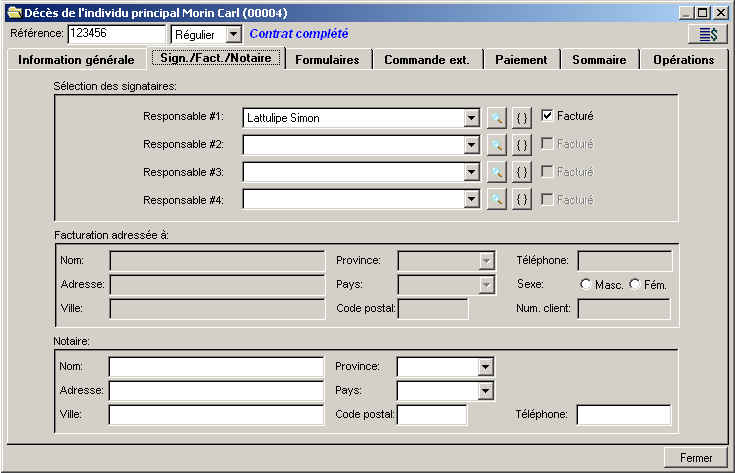Open the Notaire Province dropdown

tap(485, 367)
